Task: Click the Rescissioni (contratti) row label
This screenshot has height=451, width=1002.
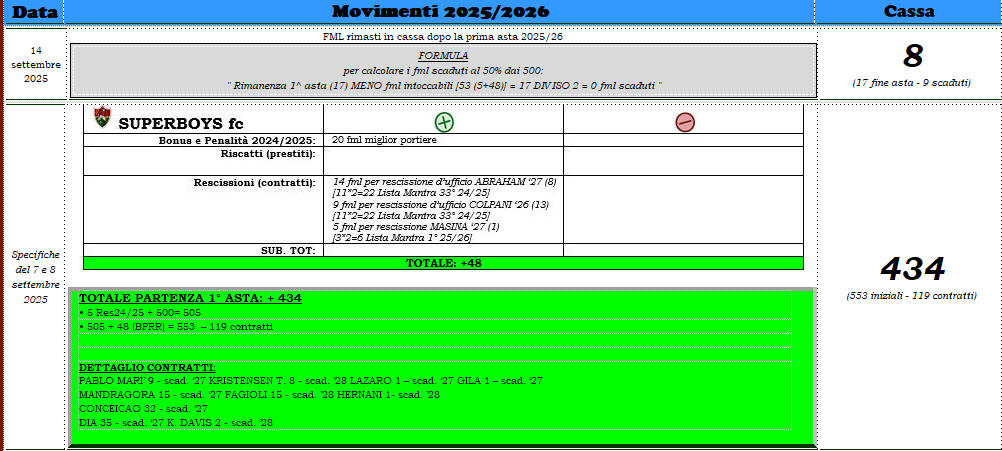Action: tap(254, 183)
